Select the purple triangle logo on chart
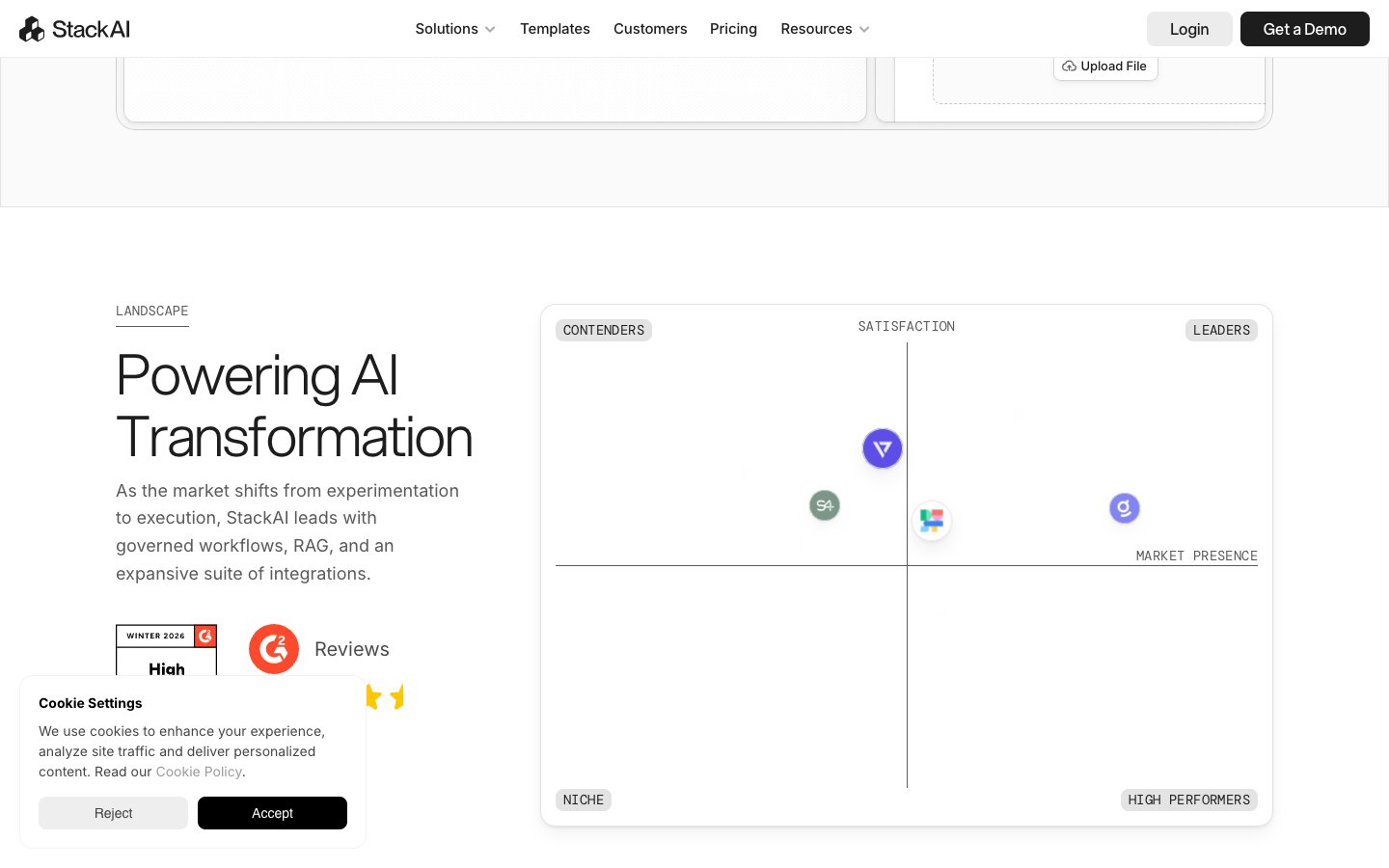The height and width of the screenshot is (868, 1389). [882, 448]
